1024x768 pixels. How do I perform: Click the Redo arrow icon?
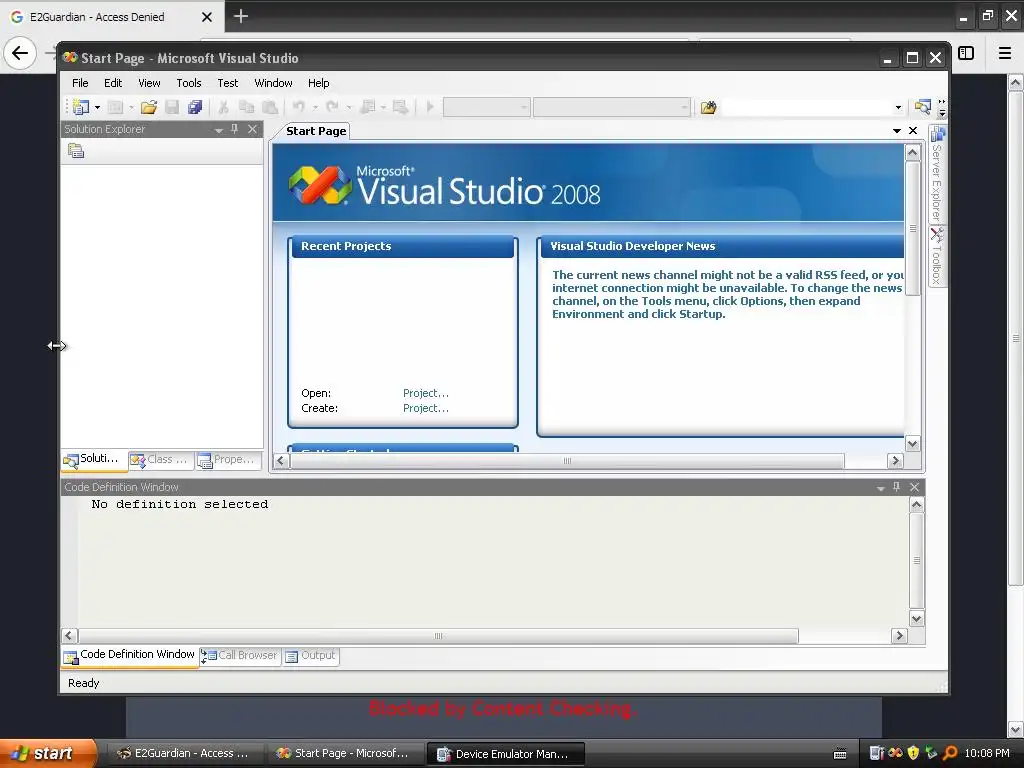tap(332, 106)
